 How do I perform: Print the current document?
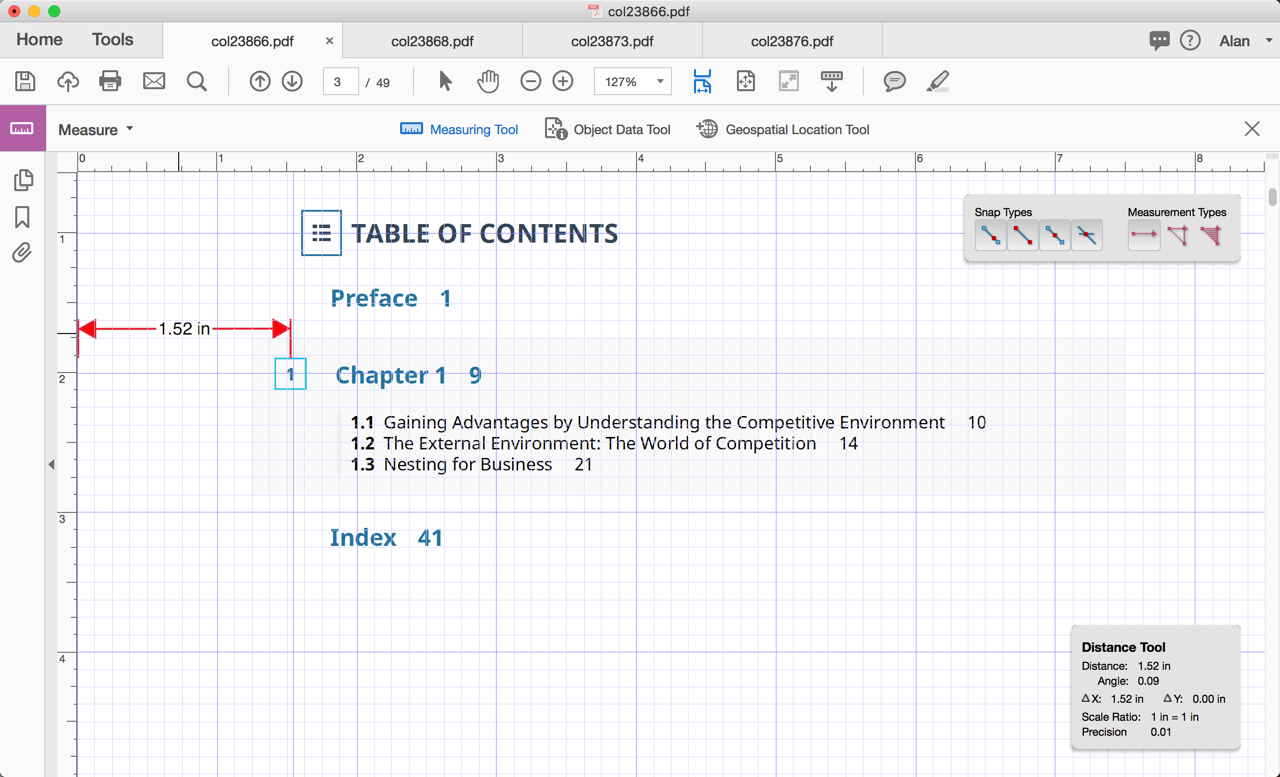click(x=110, y=81)
